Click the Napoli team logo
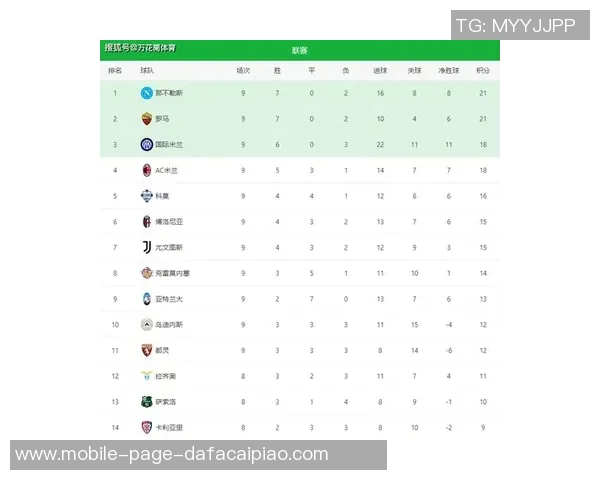Image resolution: width=600 pixels, height=480 pixels. 147,93
